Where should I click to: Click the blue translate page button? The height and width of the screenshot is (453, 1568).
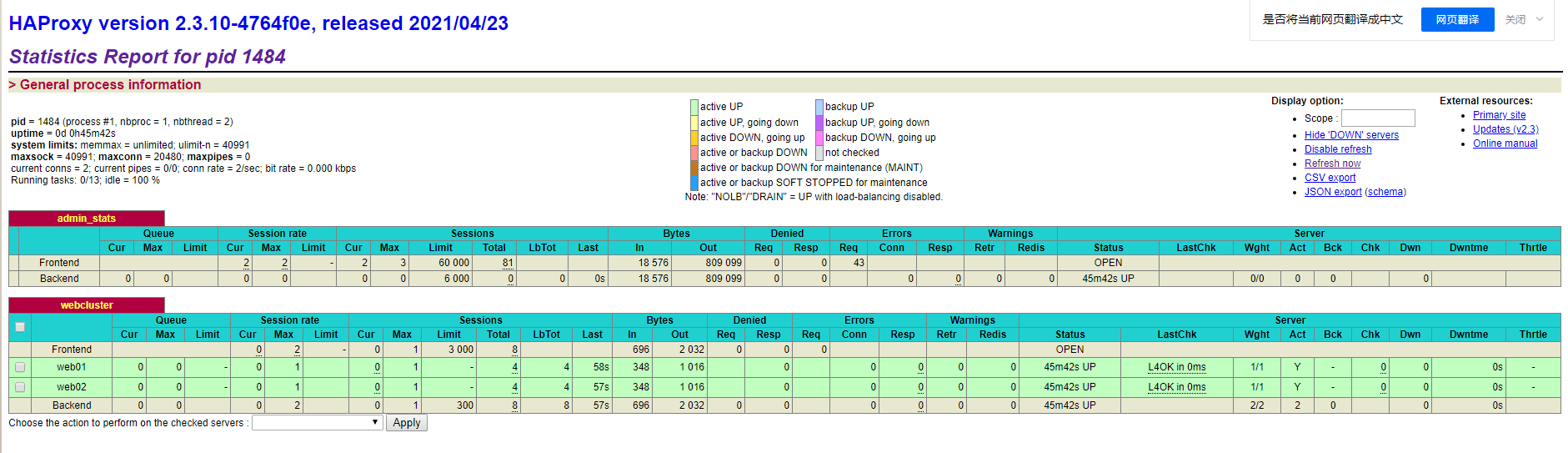1457,19
